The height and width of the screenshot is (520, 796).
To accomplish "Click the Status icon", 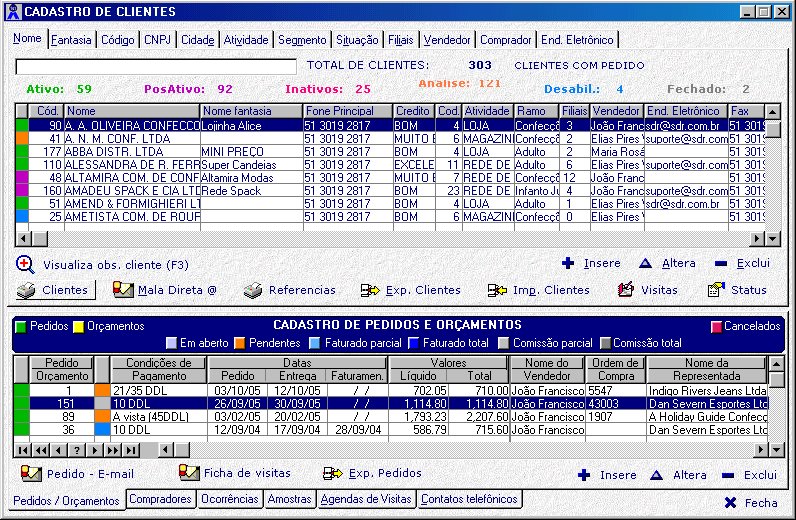I will click(716, 289).
